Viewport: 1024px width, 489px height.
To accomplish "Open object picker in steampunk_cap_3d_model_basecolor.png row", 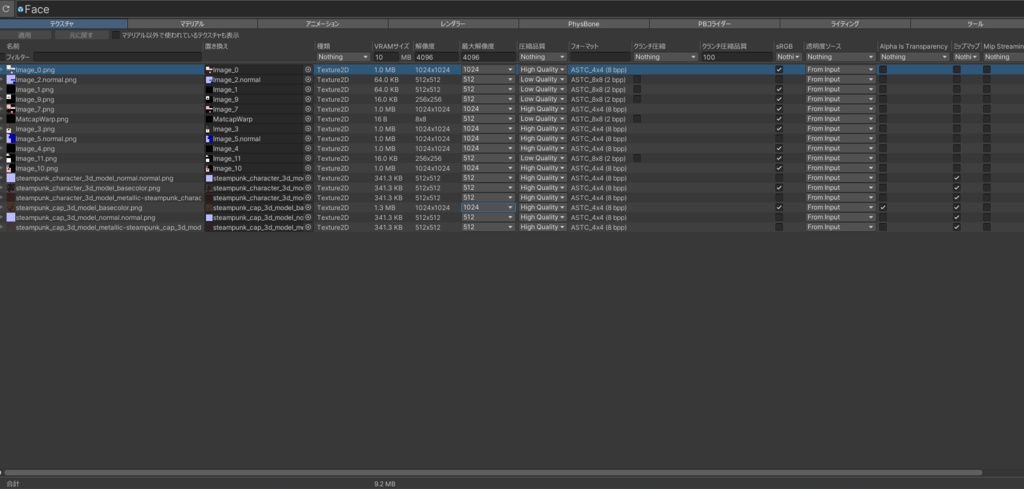I will [x=308, y=208].
